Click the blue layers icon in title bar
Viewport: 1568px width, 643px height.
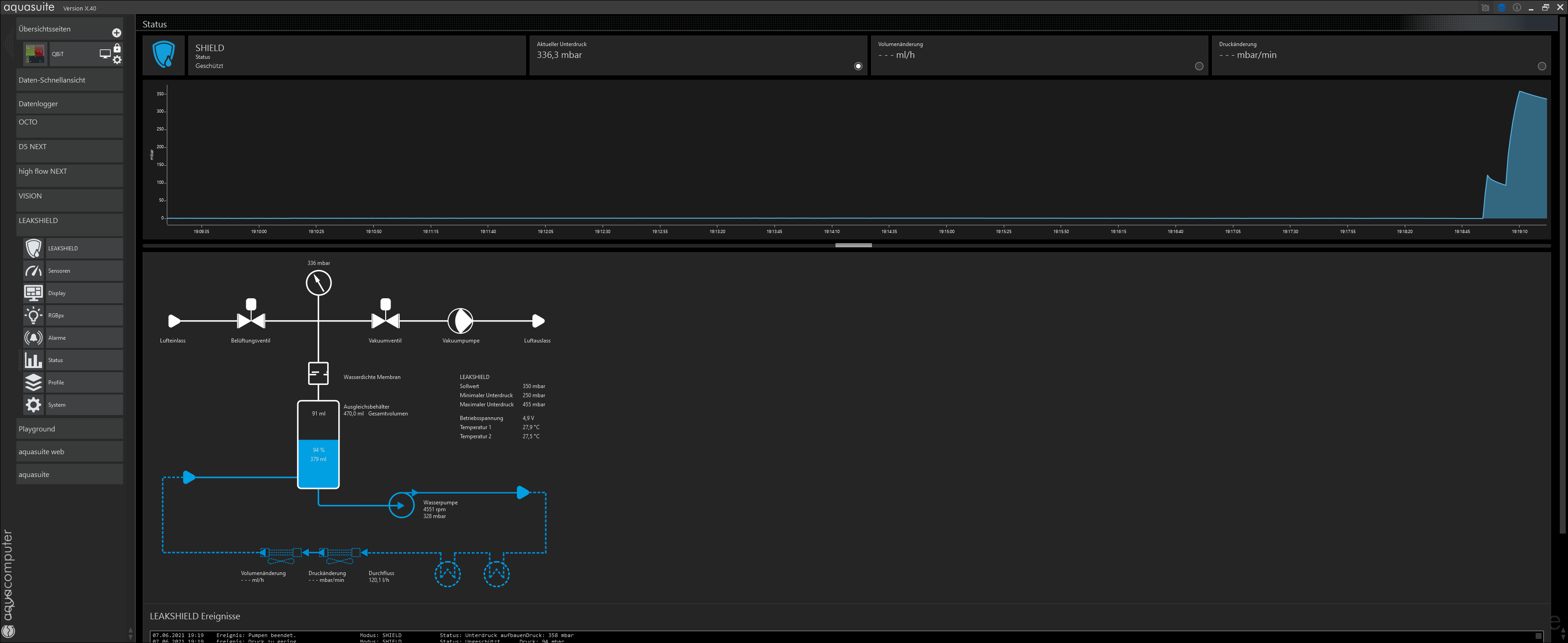click(x=1501, y=8)
